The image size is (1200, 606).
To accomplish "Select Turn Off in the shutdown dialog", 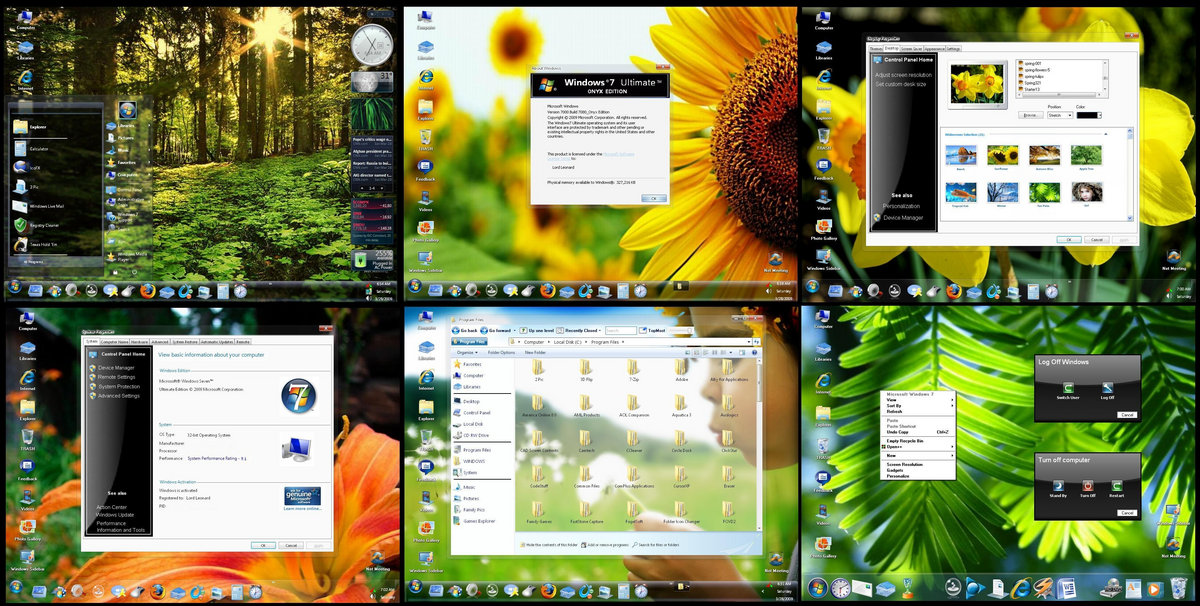I will click(1087, 486).
